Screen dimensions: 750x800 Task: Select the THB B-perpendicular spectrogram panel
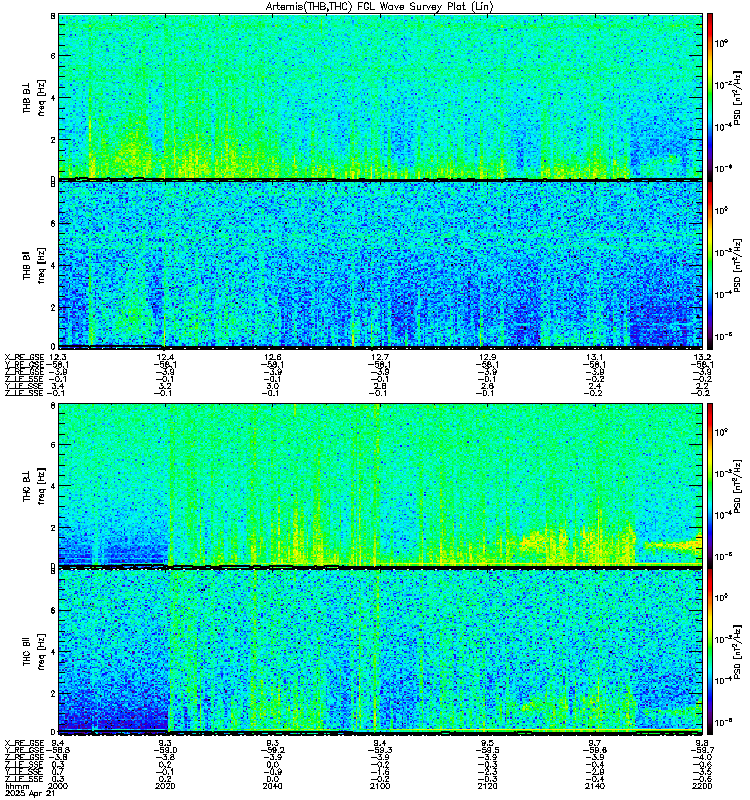coord(380,96)
